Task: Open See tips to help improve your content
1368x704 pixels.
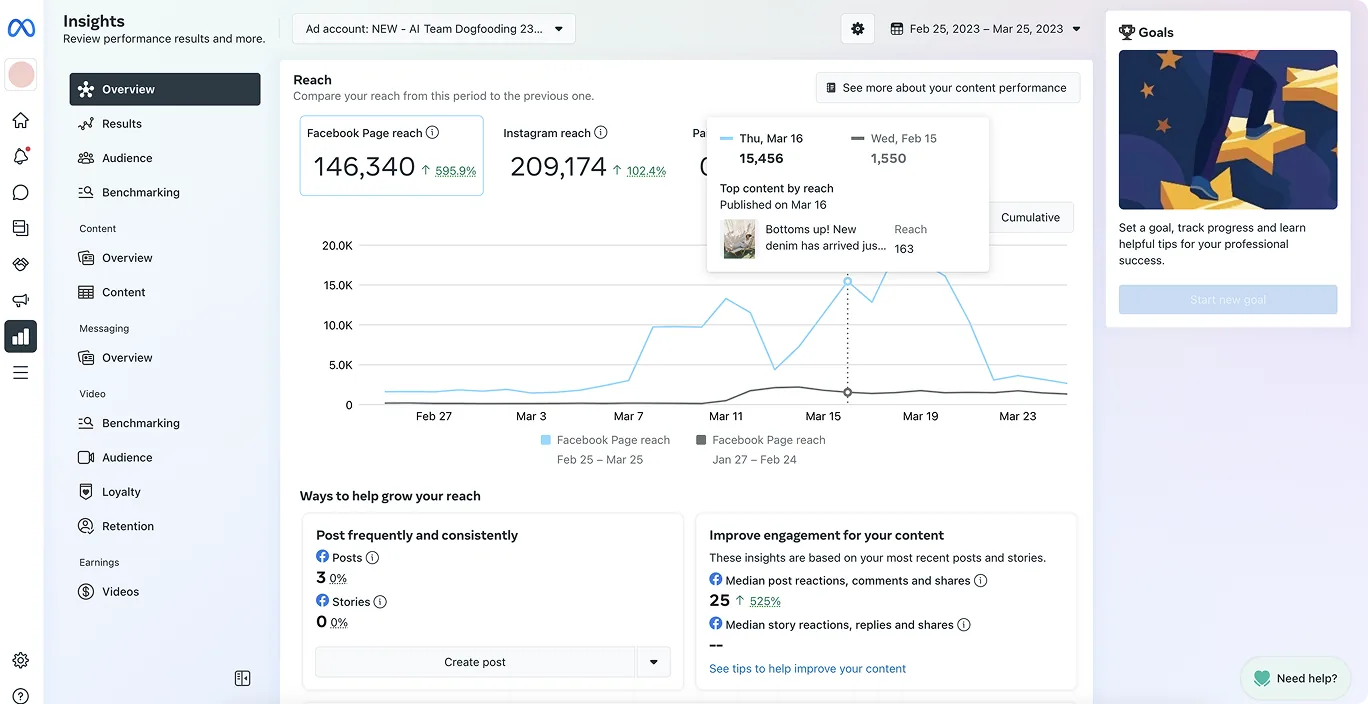Action: click(807, 669)
